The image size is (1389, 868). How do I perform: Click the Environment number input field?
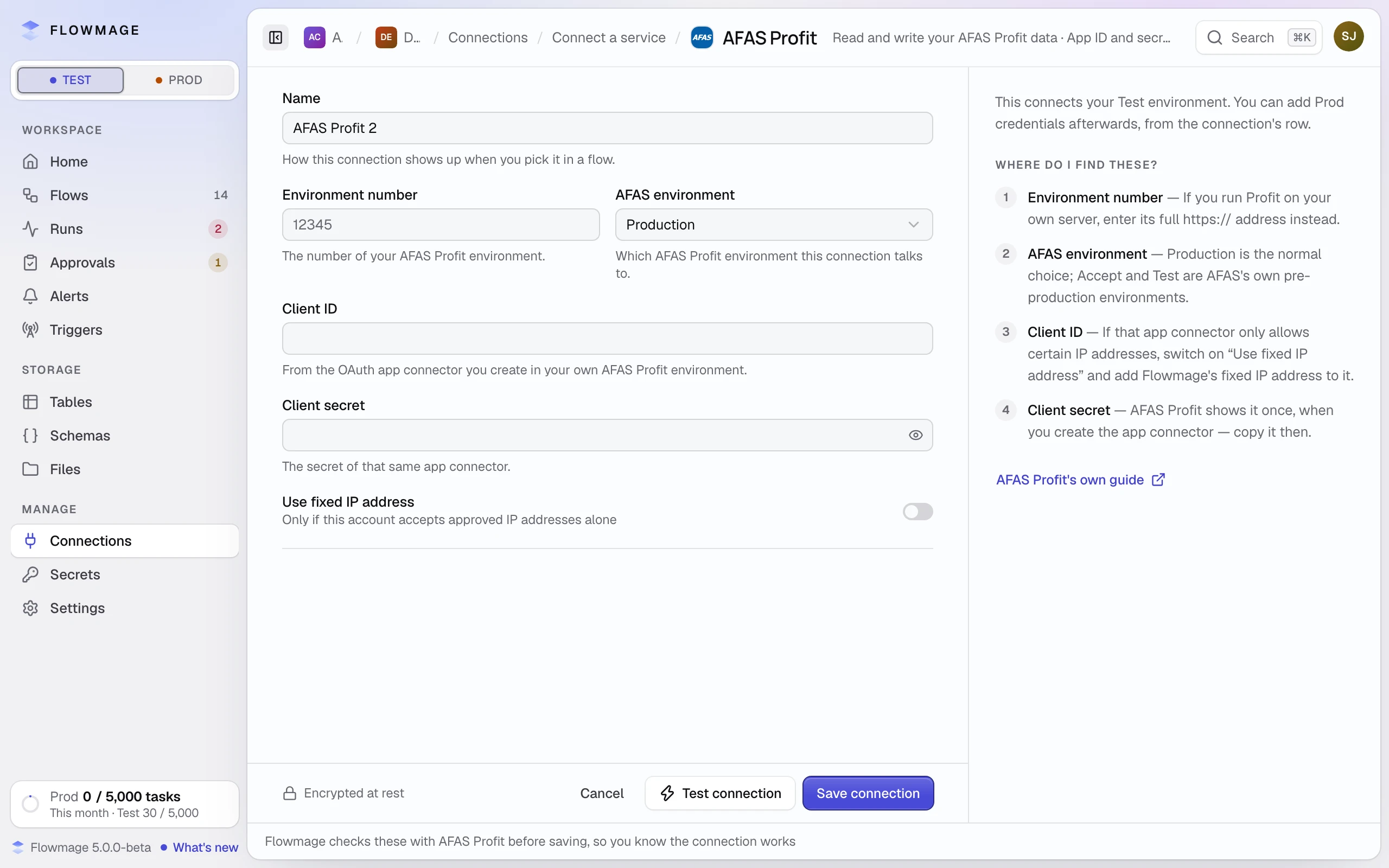pyautogui.click(x=441, y=225)
